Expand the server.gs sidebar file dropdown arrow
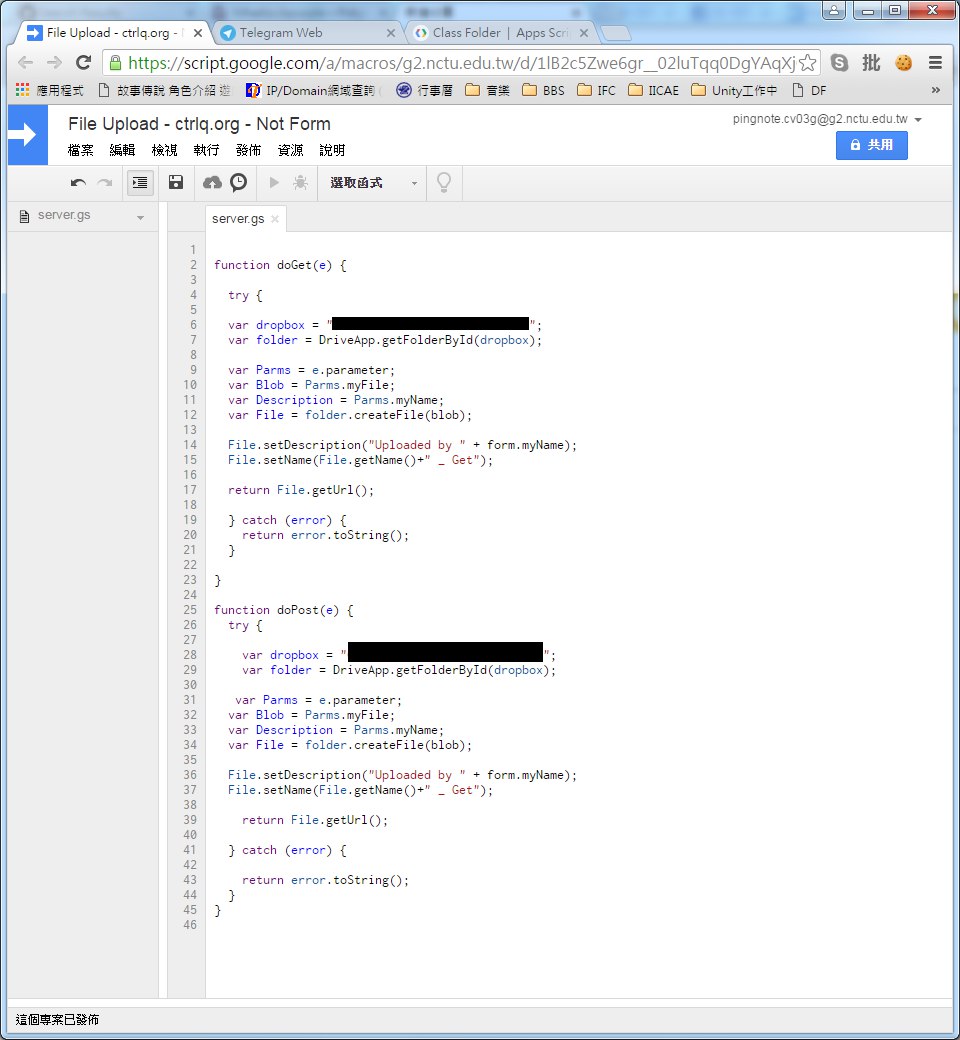The width and height of the screenshot is (960, 1040). (x=140, y=218)
